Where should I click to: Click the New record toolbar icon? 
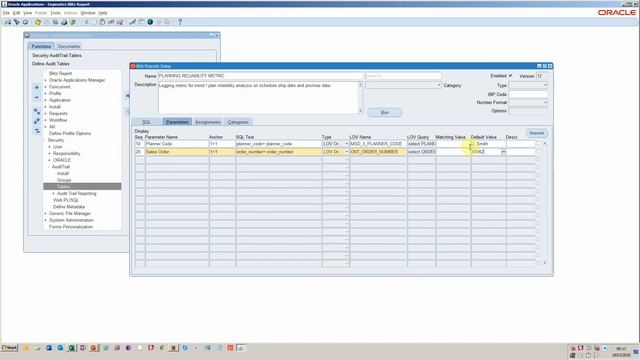coord(8,22)
